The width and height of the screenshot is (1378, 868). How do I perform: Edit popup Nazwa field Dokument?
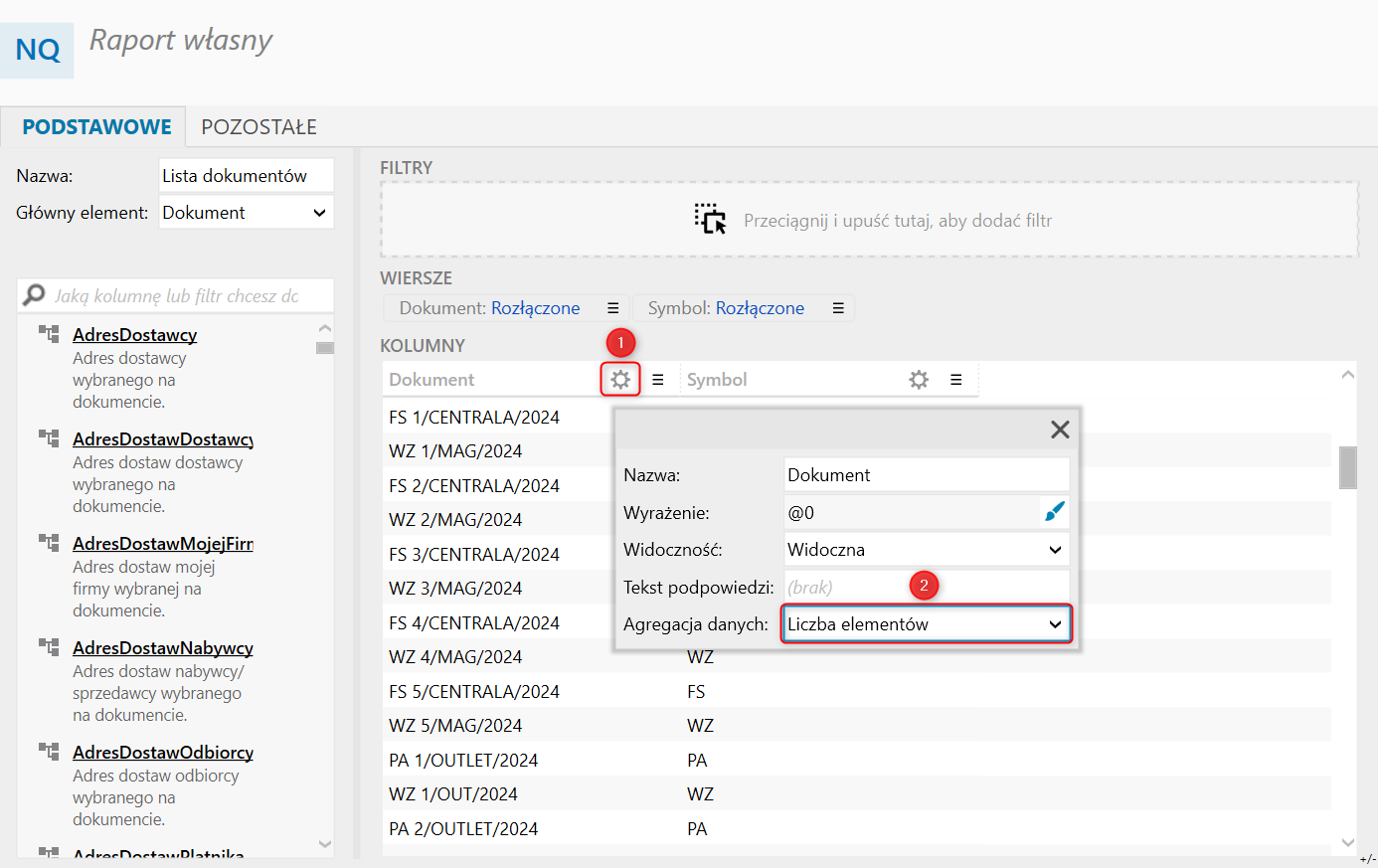(x=927, y=475)
